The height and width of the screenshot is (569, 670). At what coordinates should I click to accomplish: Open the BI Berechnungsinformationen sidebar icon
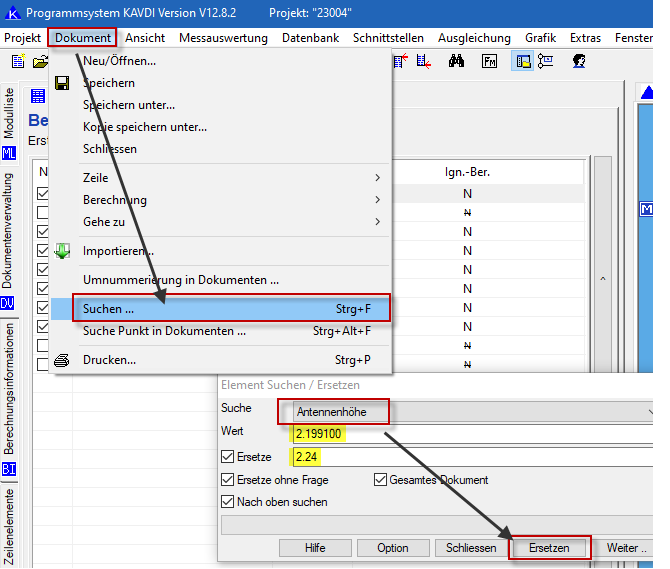click(9, 469)
